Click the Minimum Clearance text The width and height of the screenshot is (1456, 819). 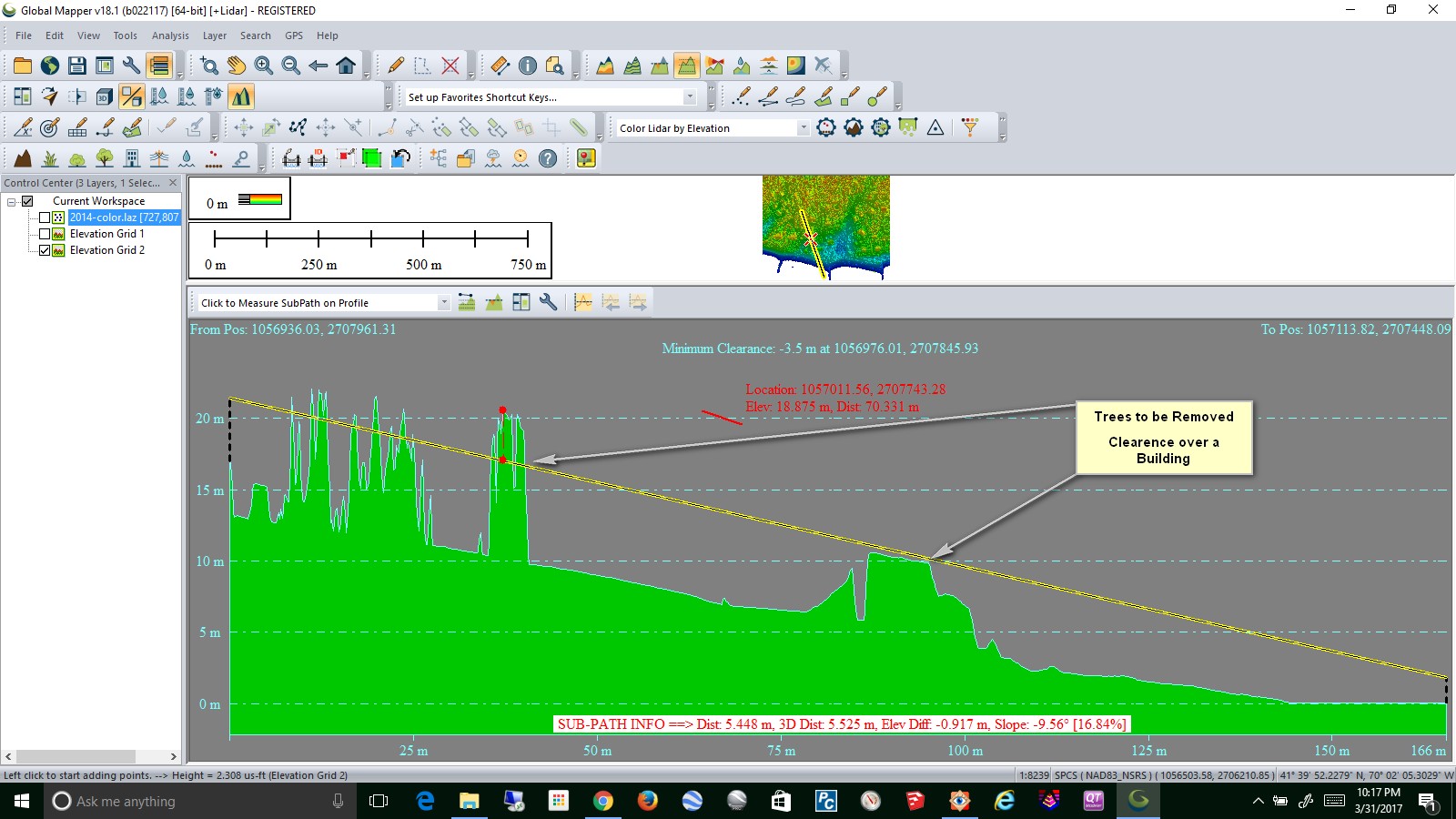tap(820, 349)
